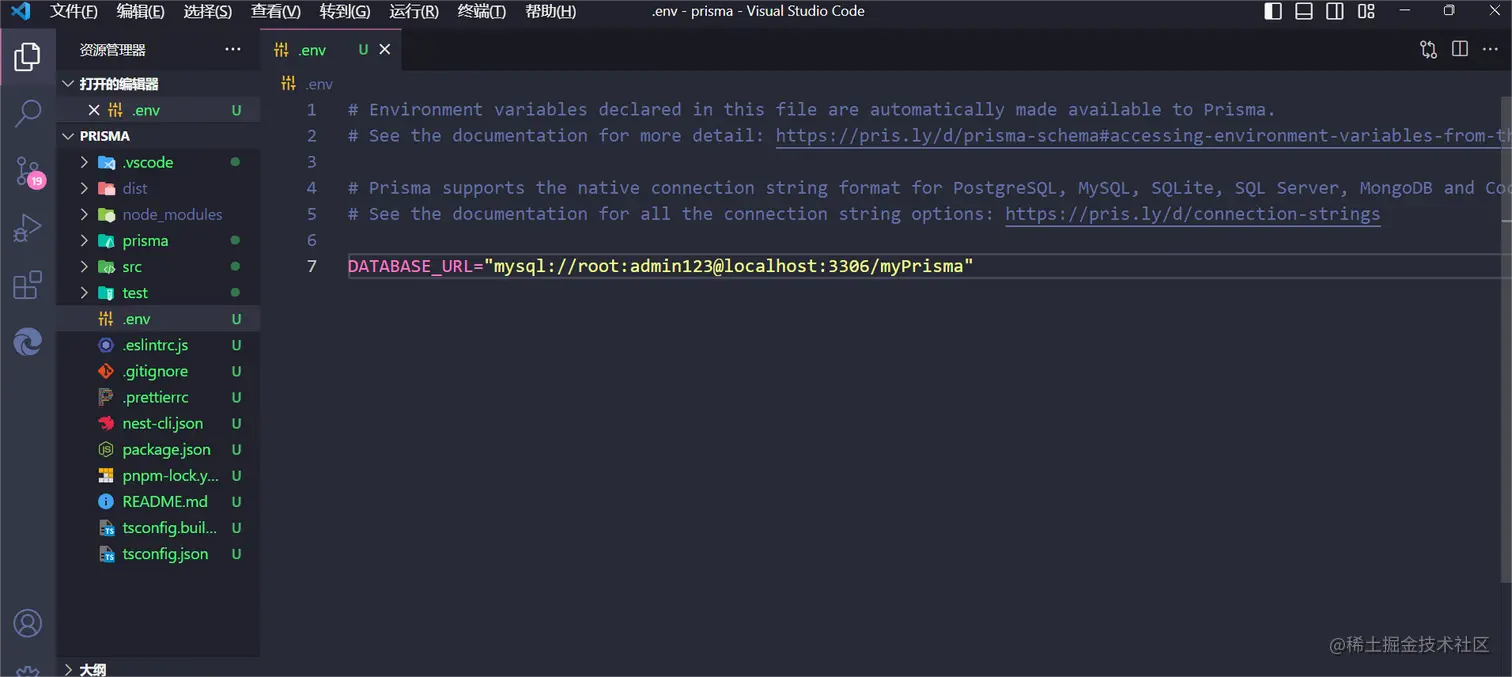Close .env in open editors list
The width and height of the screenshot is (1512, 677).
pos(94,110)
